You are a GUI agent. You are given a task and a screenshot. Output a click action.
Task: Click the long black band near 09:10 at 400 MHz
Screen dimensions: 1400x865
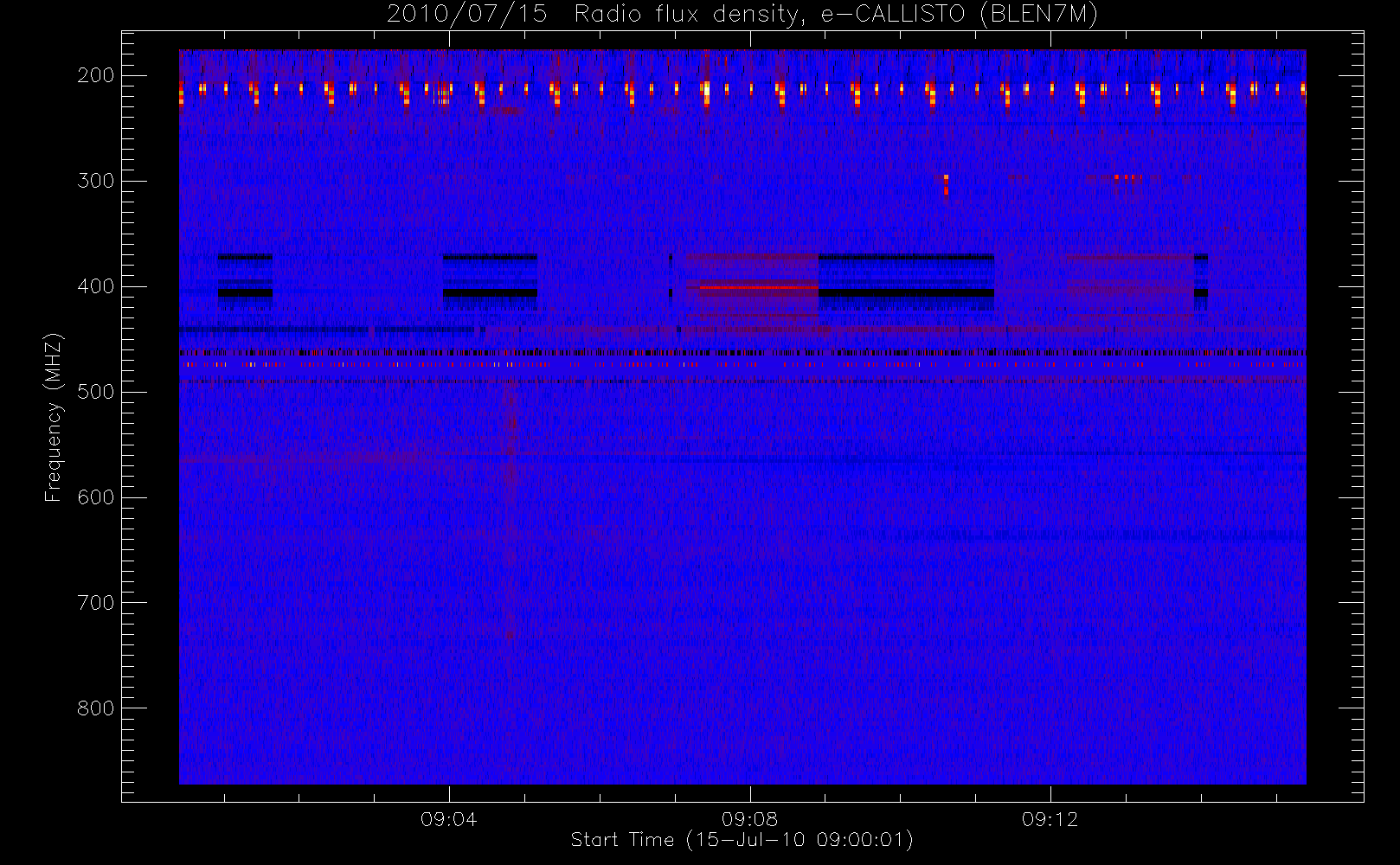[906, 293]
